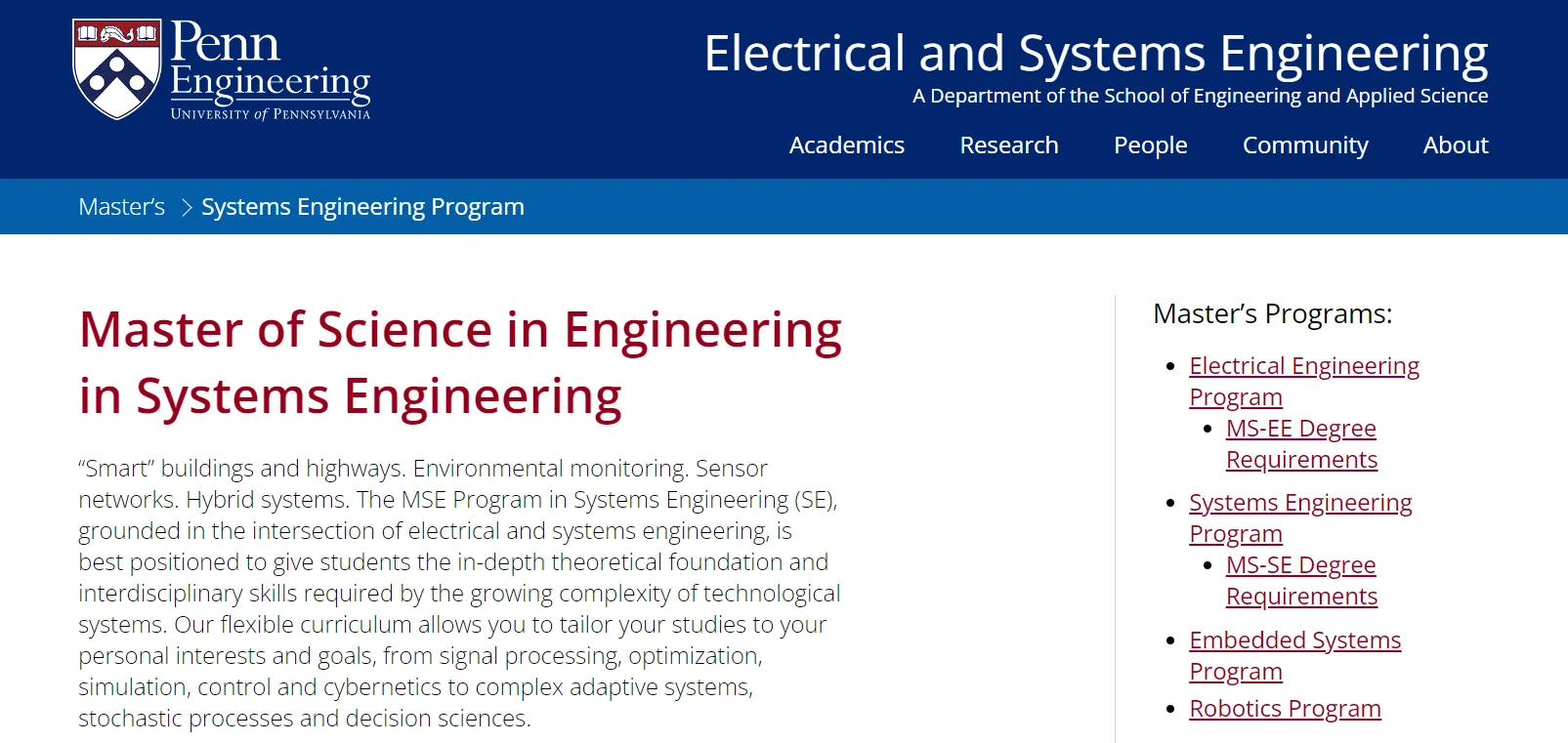Open Electrical Engineering Program sidebar link
This screenshot has height=743, width=1568.
coord(1303,366)
